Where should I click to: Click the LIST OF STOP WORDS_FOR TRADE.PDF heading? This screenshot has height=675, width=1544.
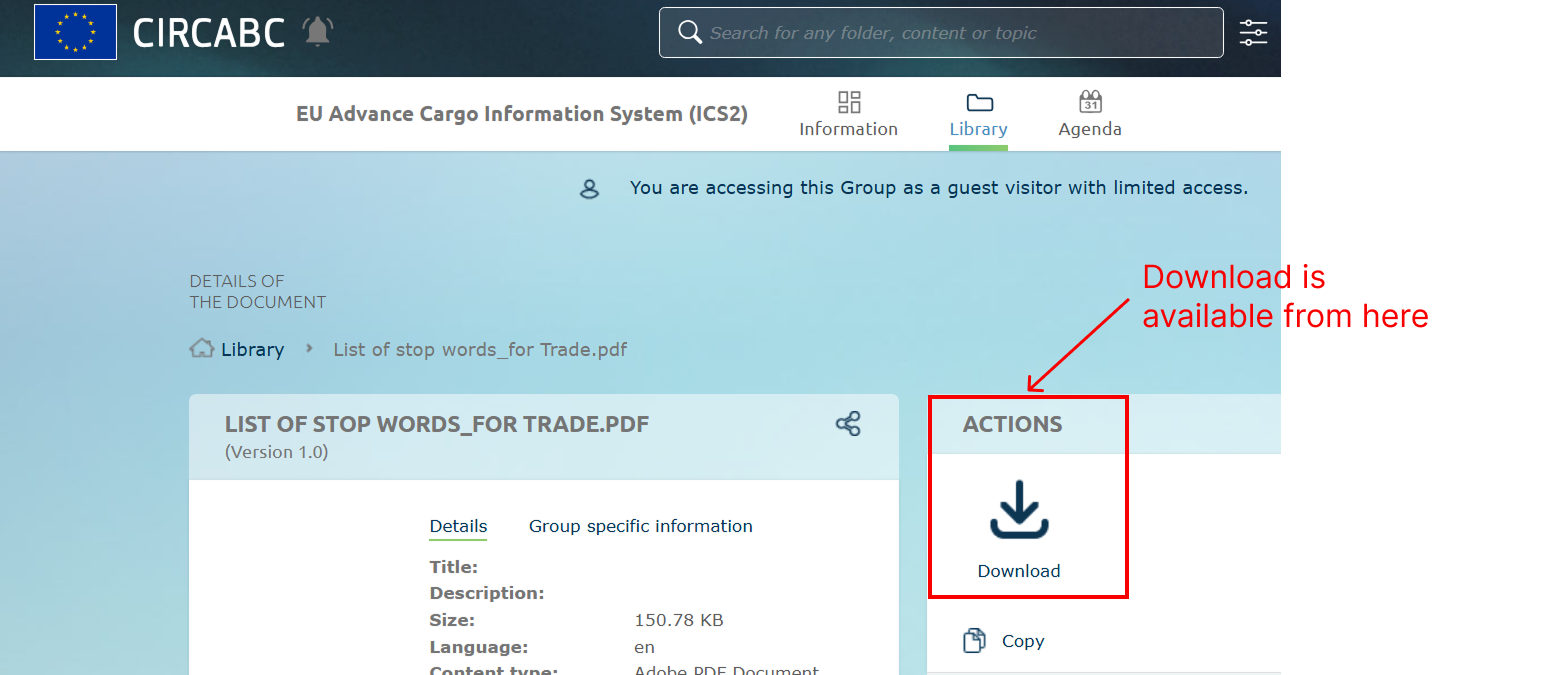pyautogui.click(x=436, y=424)
